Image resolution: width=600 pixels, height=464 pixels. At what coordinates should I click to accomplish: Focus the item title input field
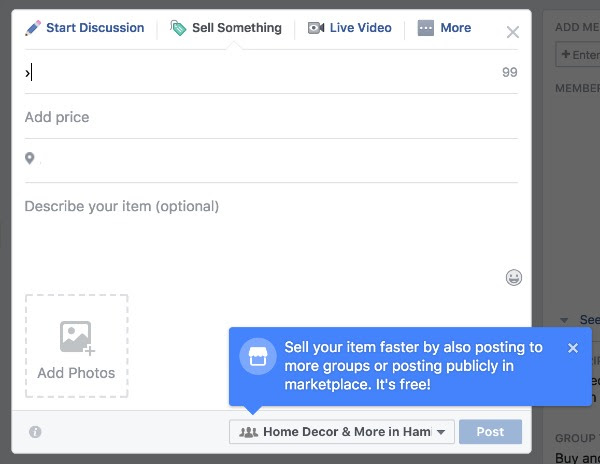click(x=260, y=73)
